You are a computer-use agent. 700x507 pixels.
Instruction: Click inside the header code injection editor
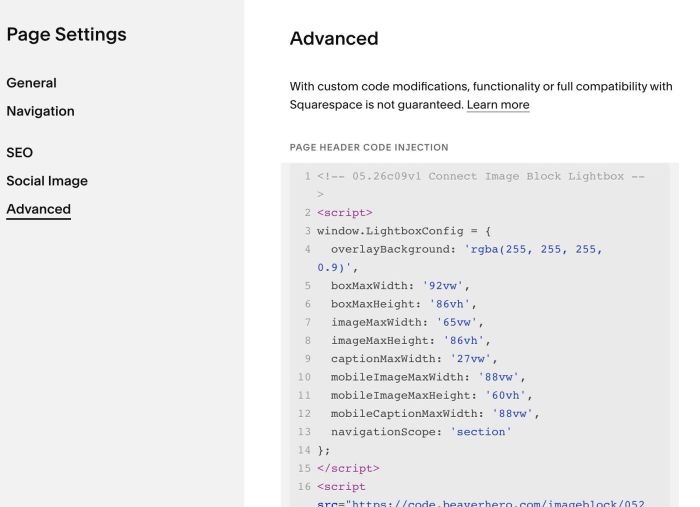click(x=479, y=335)
